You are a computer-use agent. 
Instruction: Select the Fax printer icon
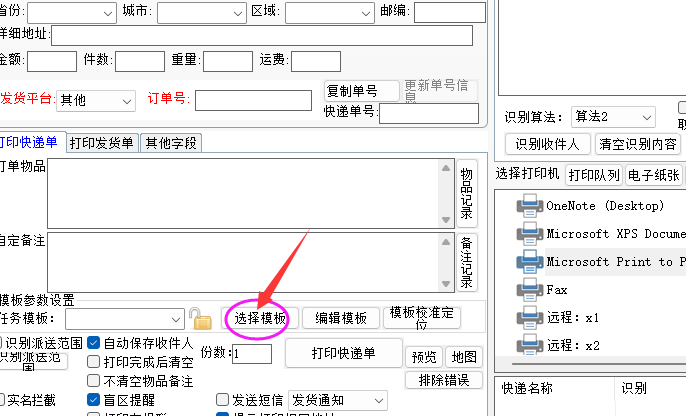coord(529,290)
